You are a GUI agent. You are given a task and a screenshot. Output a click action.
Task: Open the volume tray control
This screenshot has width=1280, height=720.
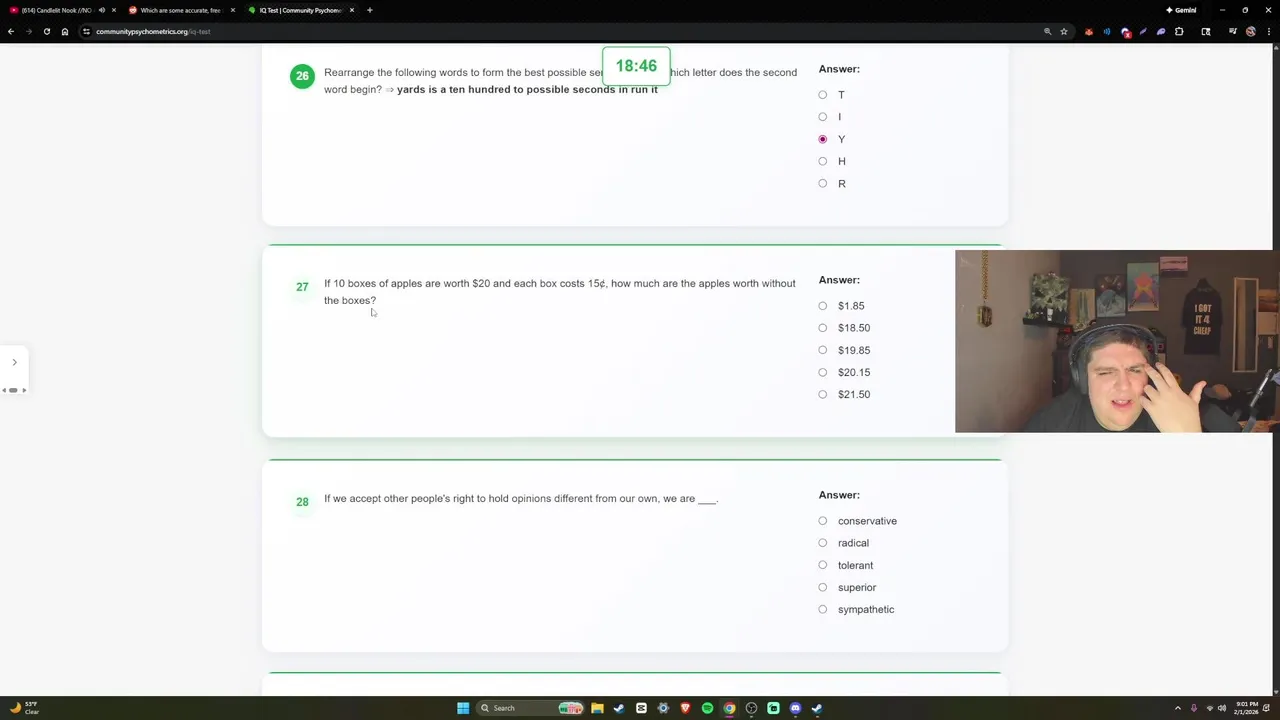click(1221, 708)
